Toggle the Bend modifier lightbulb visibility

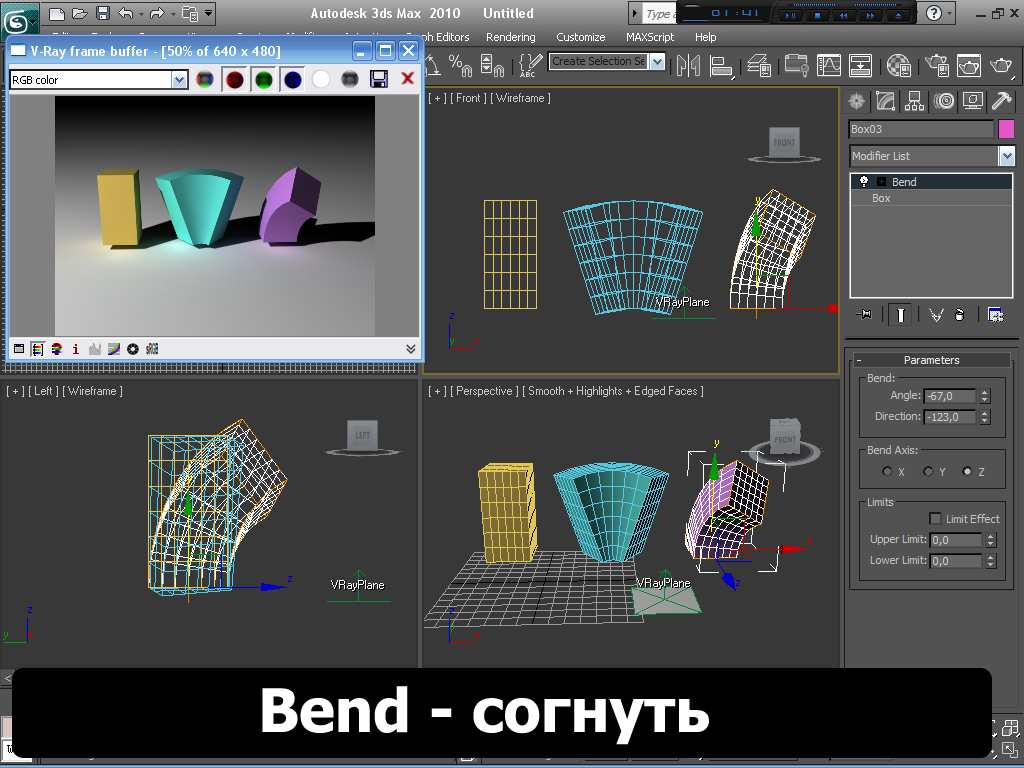pyautogui.click(x=864, y=182)
